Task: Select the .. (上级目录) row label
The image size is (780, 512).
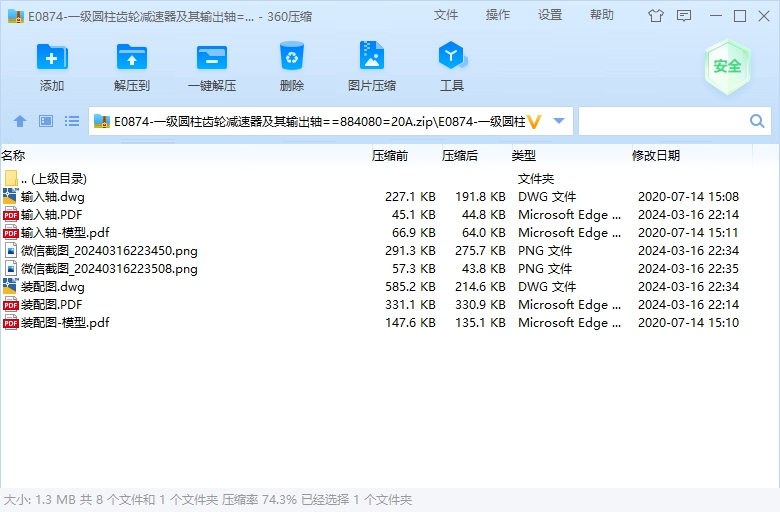Action: coord(54,179)
